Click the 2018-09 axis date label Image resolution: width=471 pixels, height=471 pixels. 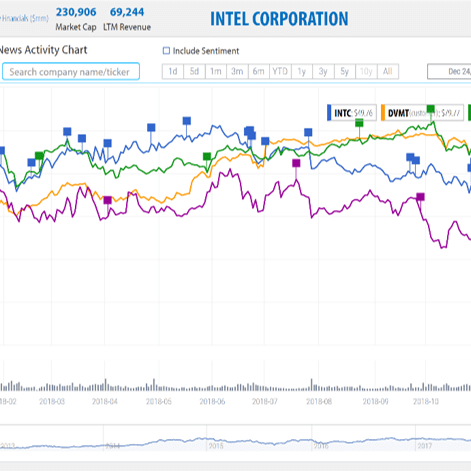coord(375,401)
